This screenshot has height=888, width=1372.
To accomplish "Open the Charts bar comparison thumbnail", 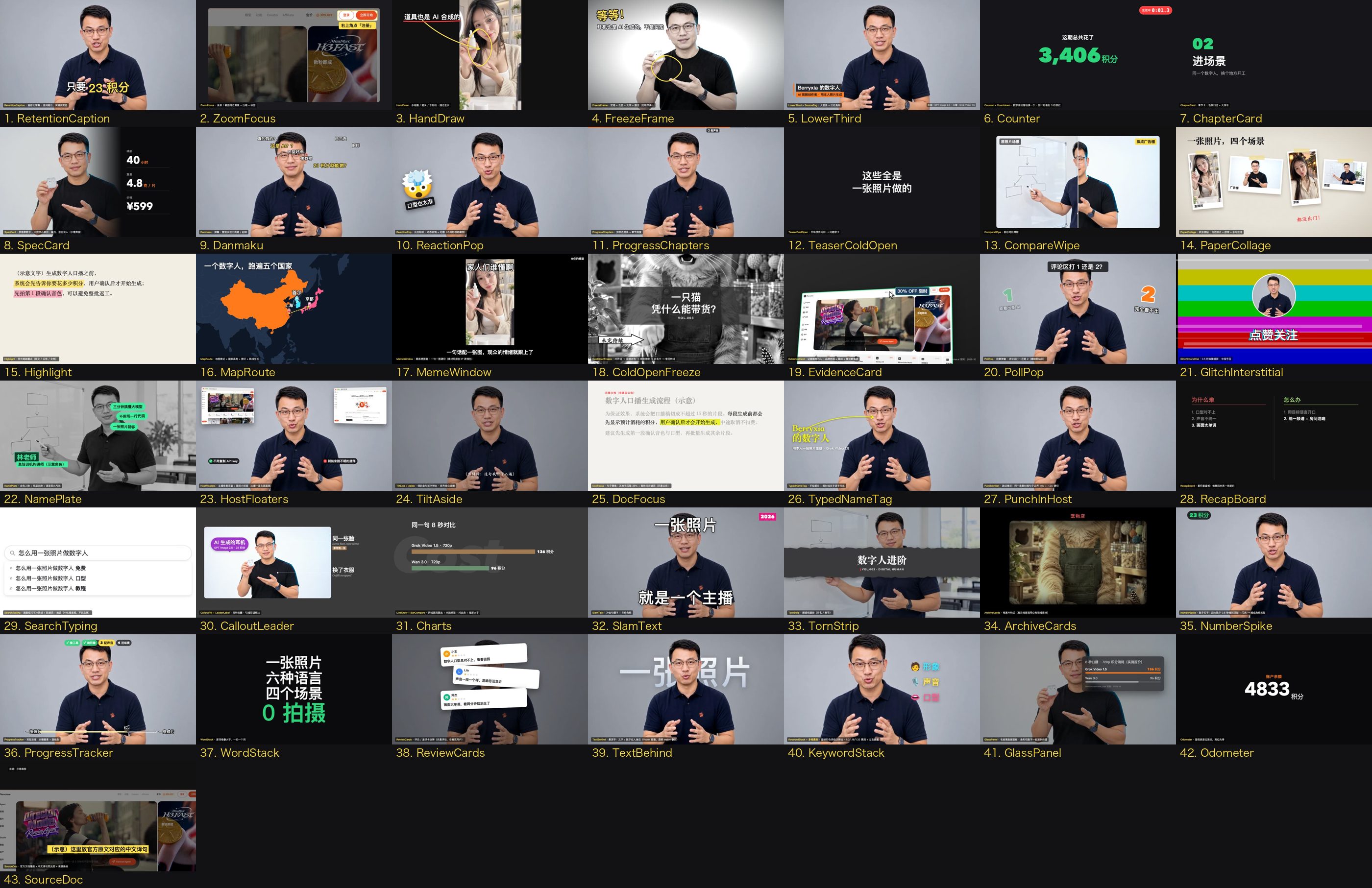I will coord(490,562).
